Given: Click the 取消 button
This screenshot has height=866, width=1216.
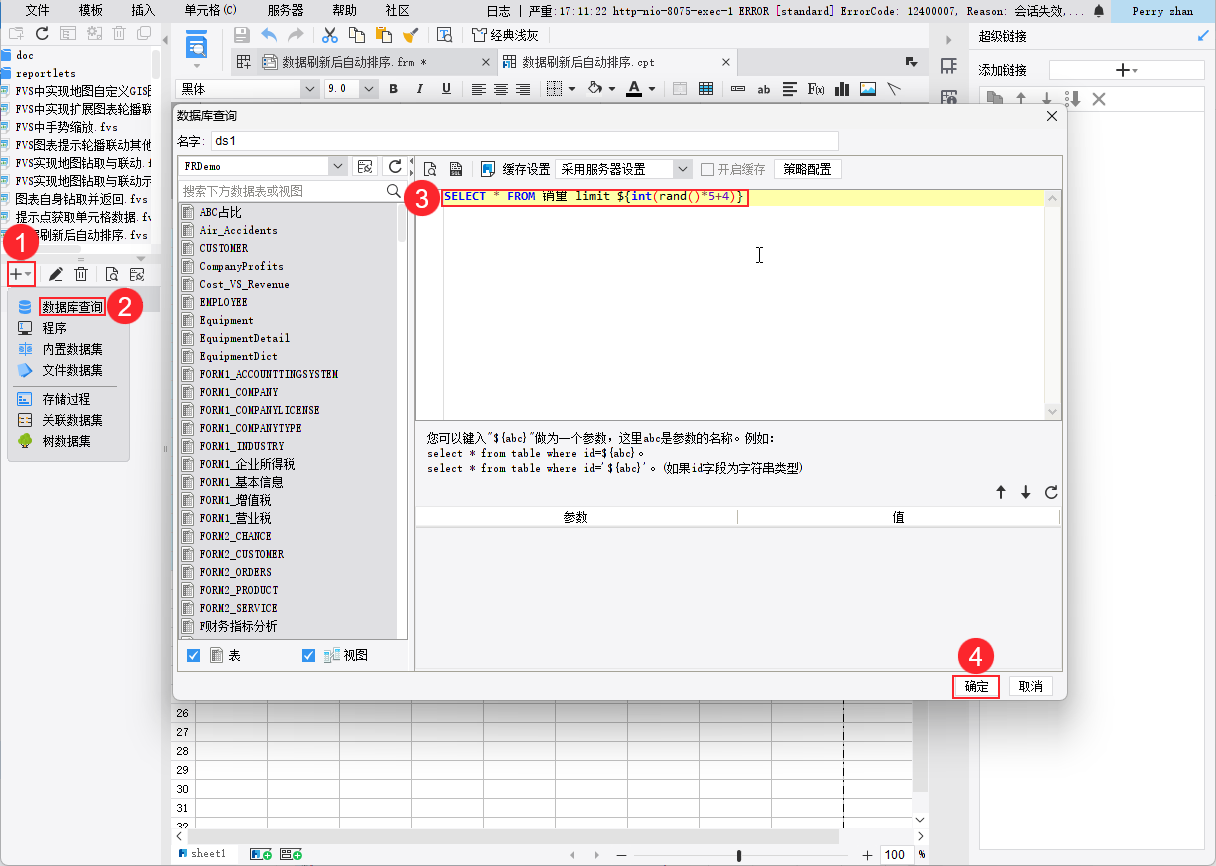Looking at the screenshot, I should (x=1030, y=686).
